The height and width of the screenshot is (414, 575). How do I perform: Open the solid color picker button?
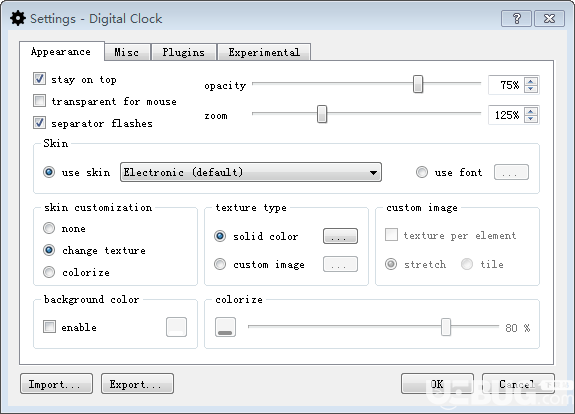[x=340, y=236]
